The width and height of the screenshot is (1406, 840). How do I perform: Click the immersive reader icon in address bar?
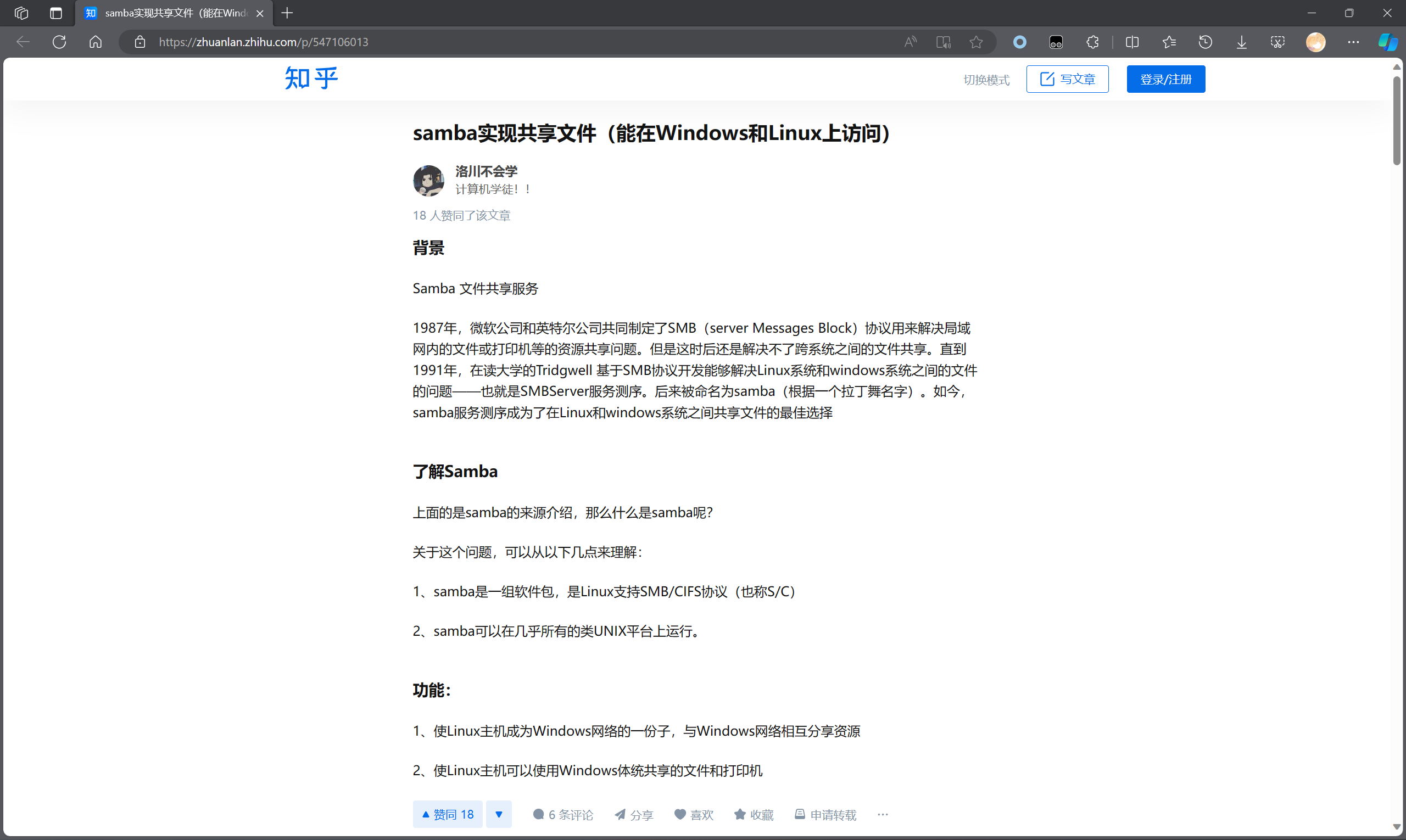pyautogui.click(x=943, y=42)
